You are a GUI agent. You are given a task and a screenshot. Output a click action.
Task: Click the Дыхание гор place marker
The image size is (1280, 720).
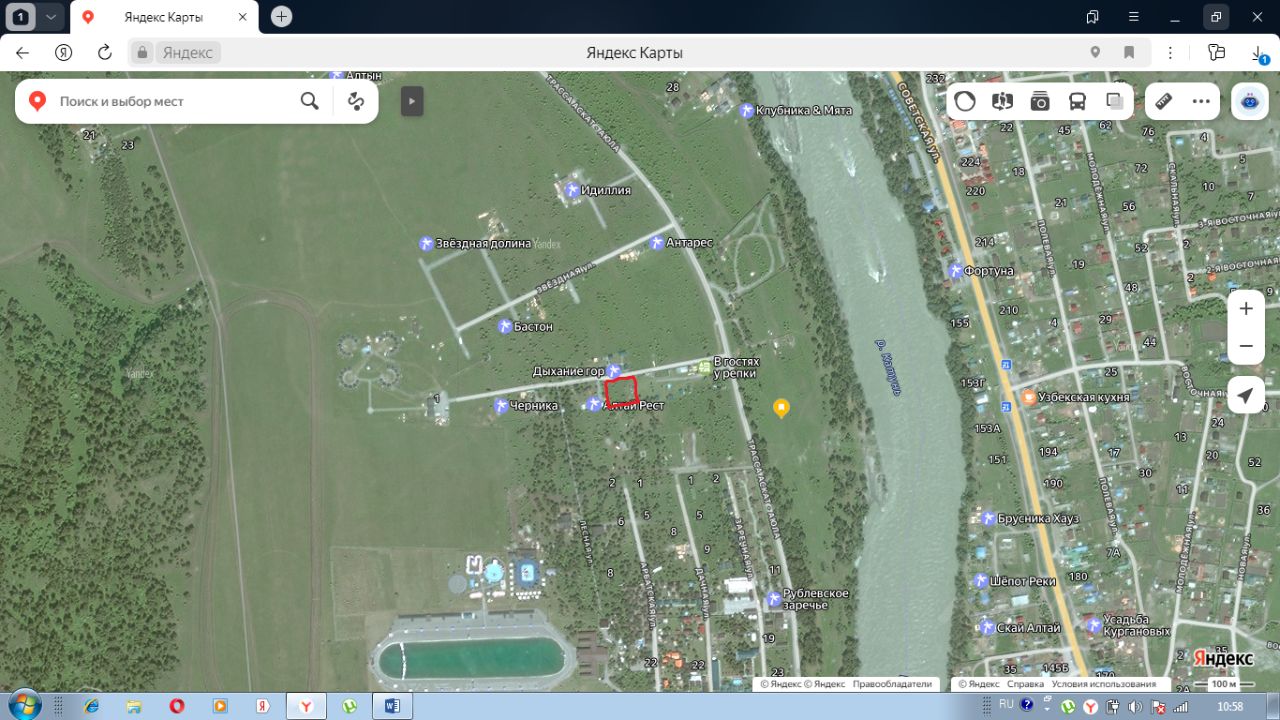[614, 371]
